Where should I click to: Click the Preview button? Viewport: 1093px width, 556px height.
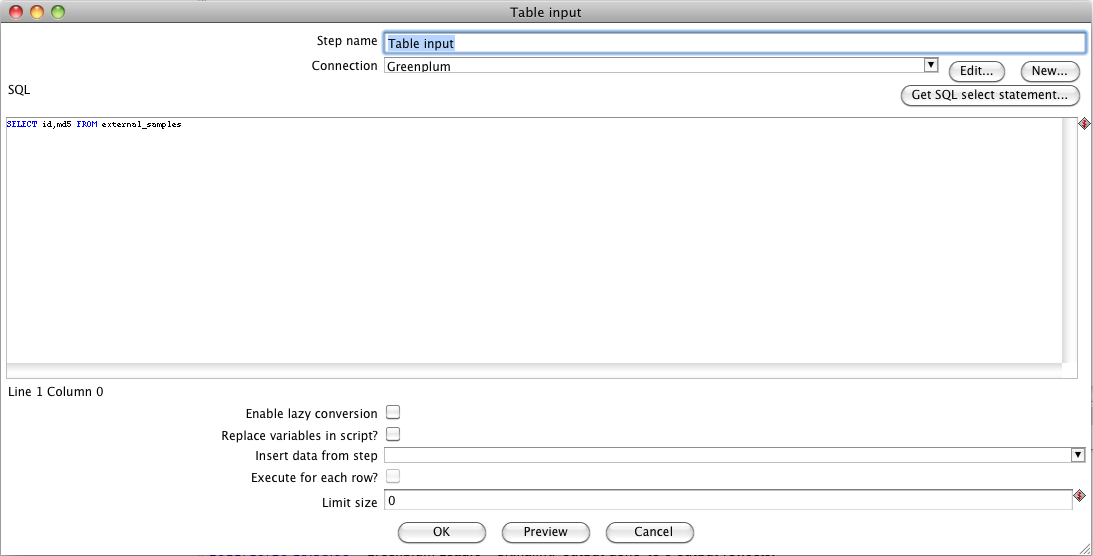[545, 532]
